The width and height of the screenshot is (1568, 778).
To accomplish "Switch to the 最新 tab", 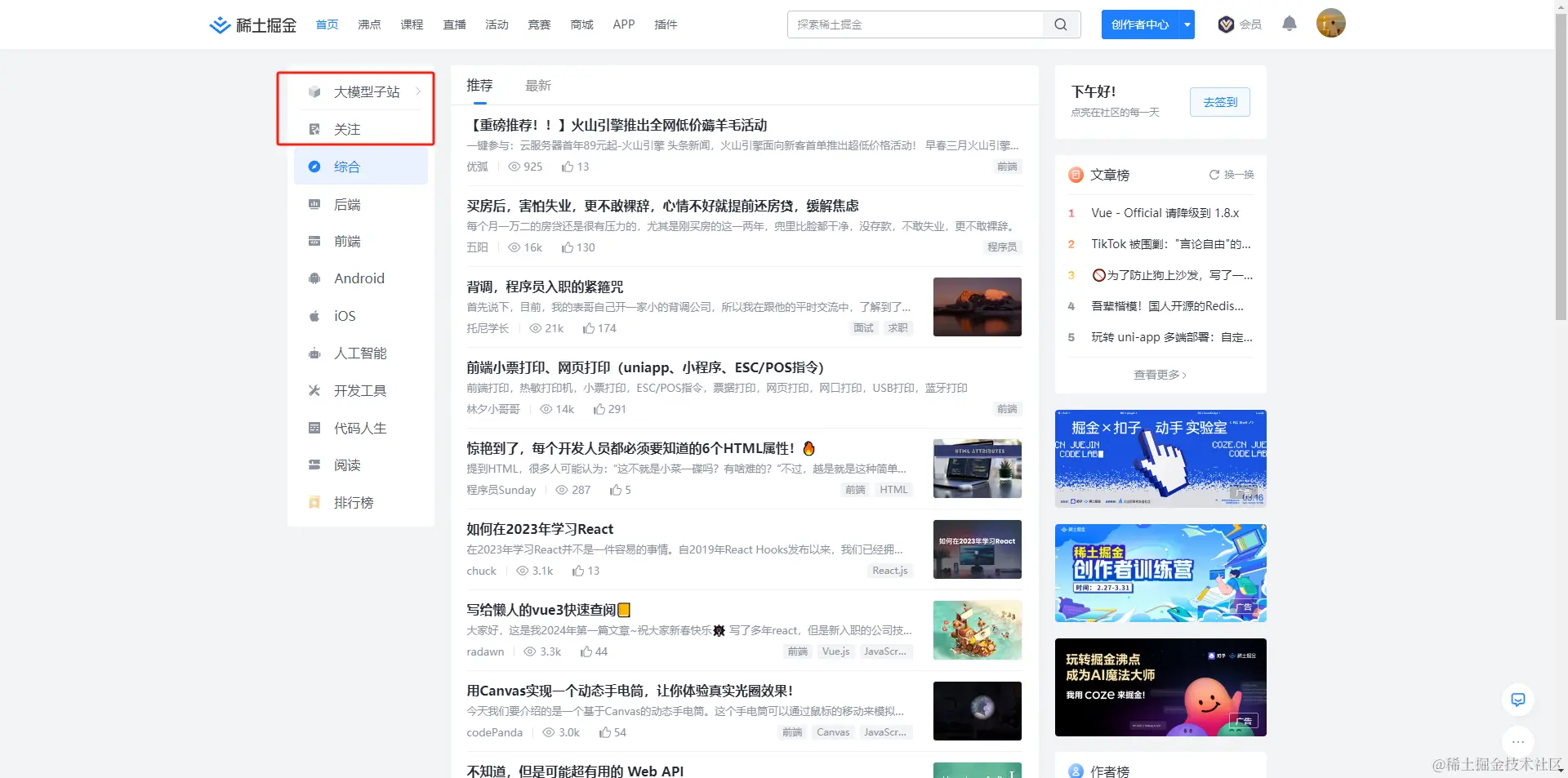I will click(538, 85).
